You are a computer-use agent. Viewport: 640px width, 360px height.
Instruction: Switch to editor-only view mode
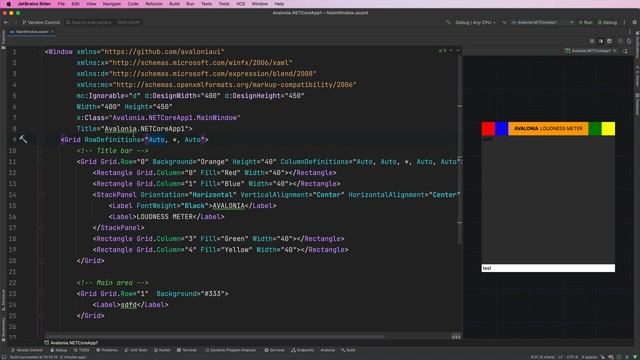[x=592, y=41]
